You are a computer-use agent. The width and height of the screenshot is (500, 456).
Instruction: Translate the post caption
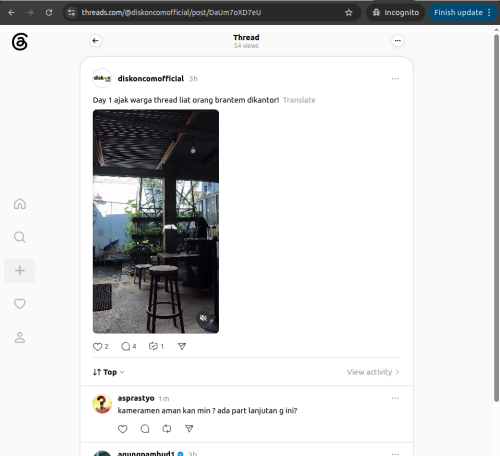click(x=299, y=100)
